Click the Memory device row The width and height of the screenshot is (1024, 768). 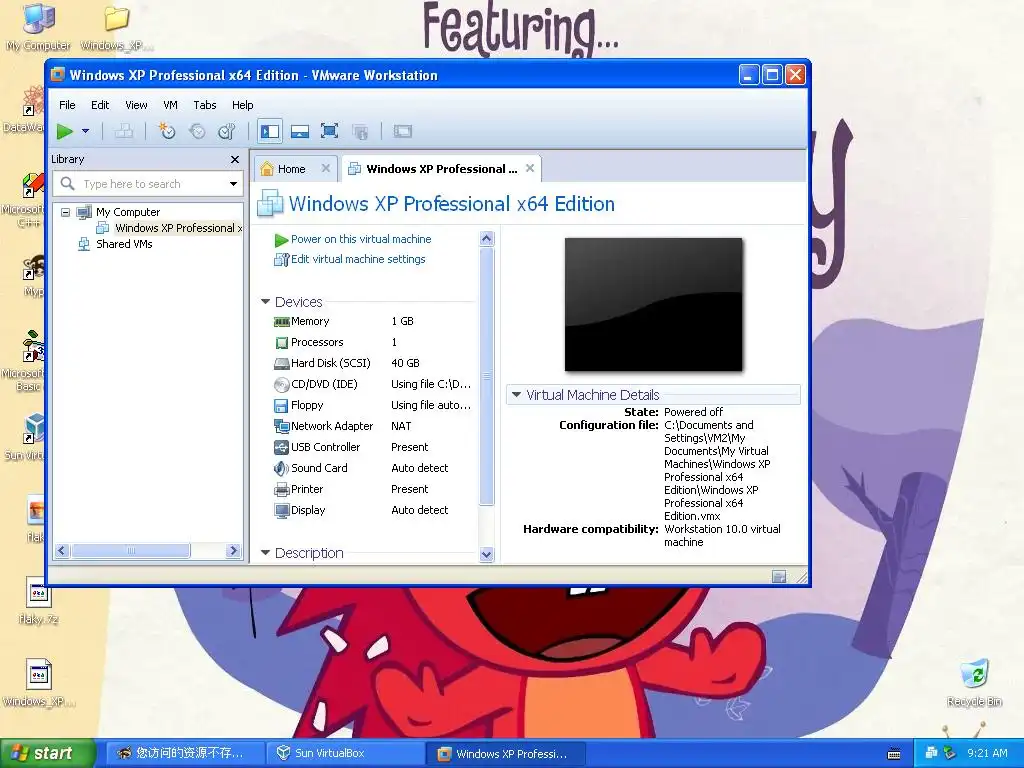372,321
